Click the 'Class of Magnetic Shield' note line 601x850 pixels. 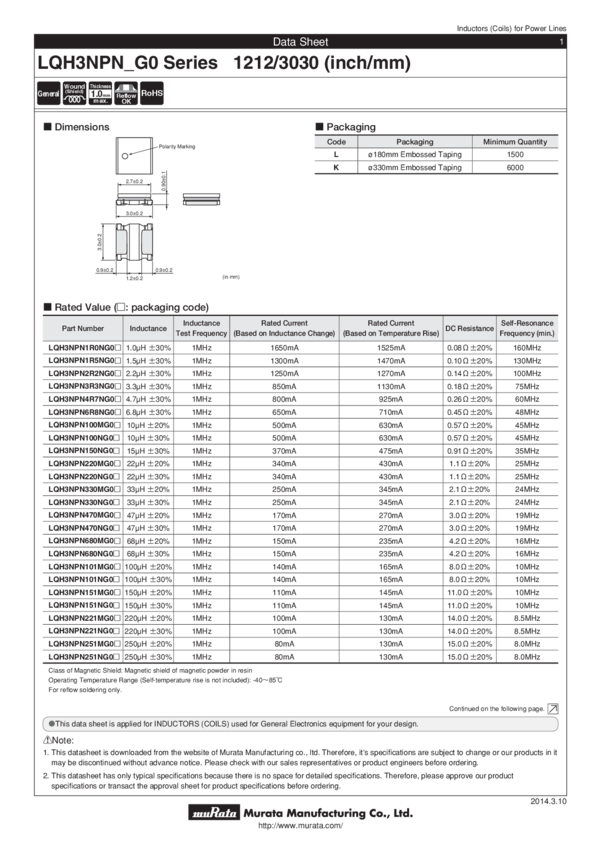(x=150, y=671)
